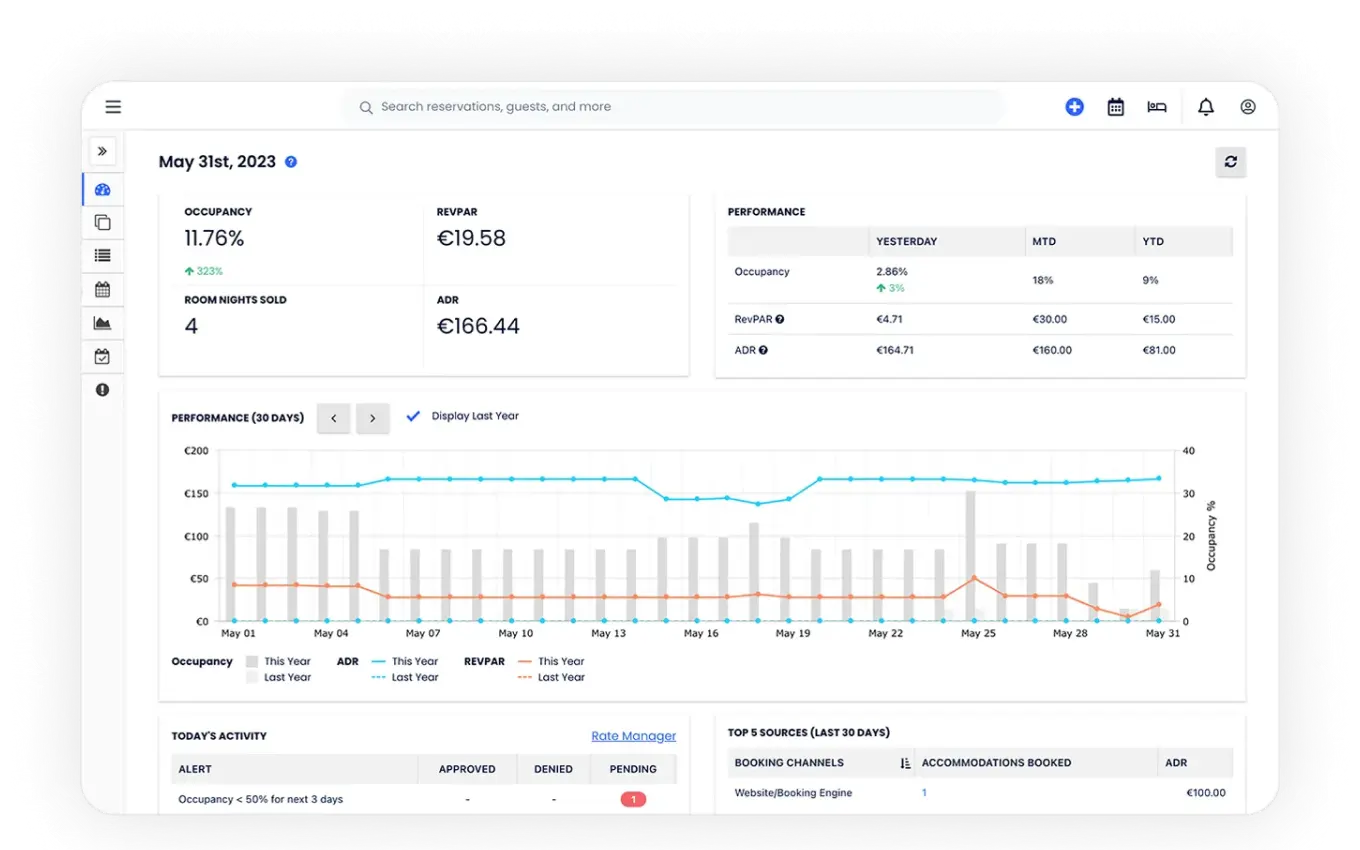
Task: Click the tasks clipboard icon in sidebar
Action: coord(102,356)
